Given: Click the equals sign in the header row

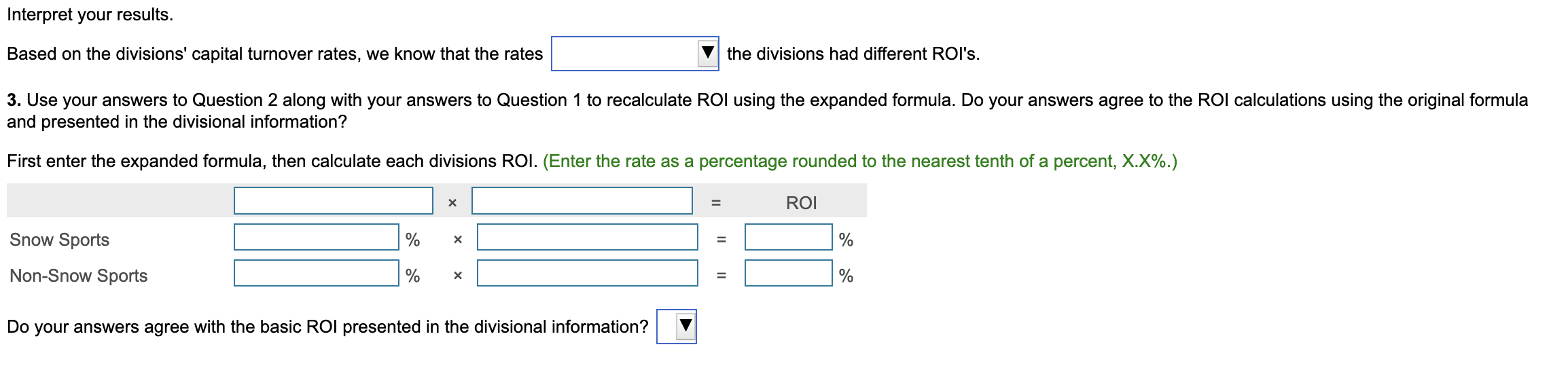Looking at the screenshot, I should tap(715, 203).
